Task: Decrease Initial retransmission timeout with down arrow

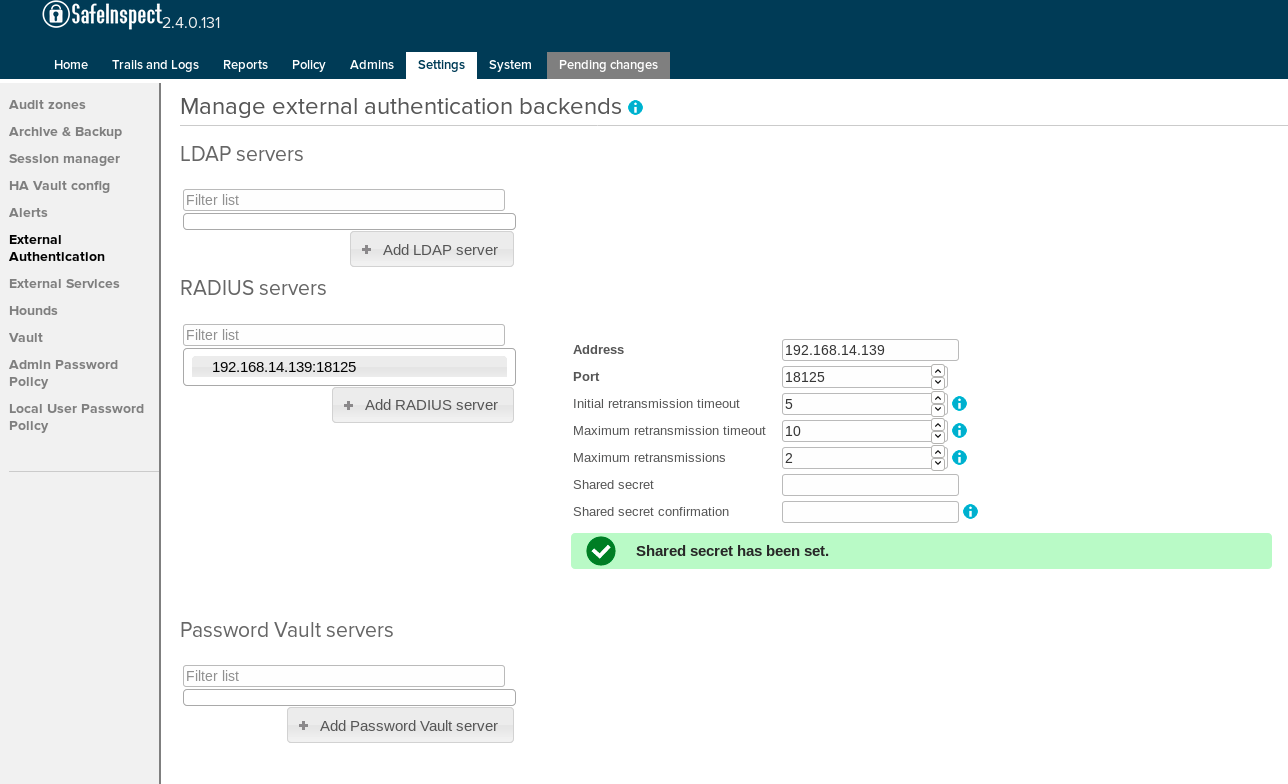Action: click(938, 410)
